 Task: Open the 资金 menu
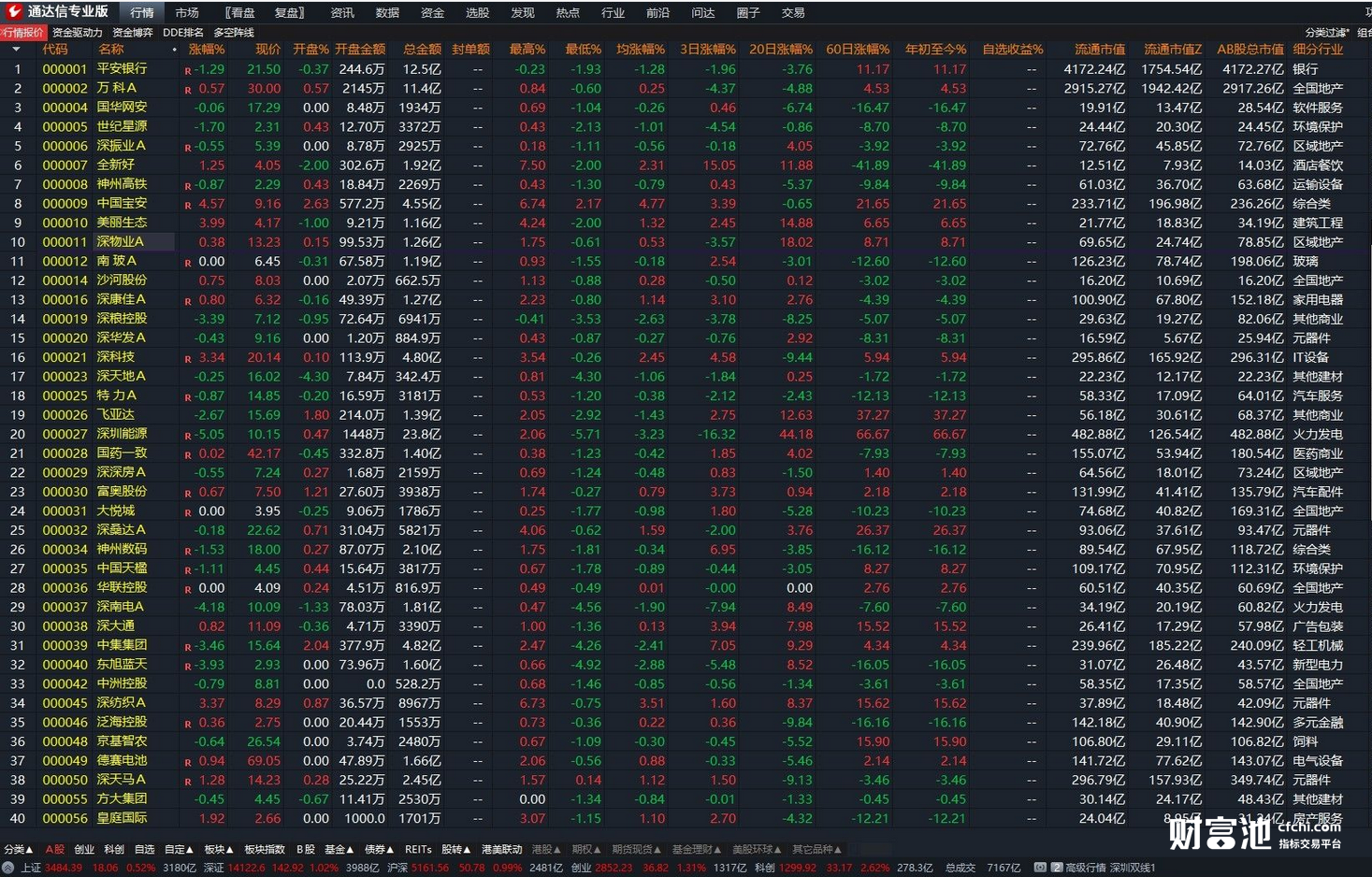coord(432,12)
